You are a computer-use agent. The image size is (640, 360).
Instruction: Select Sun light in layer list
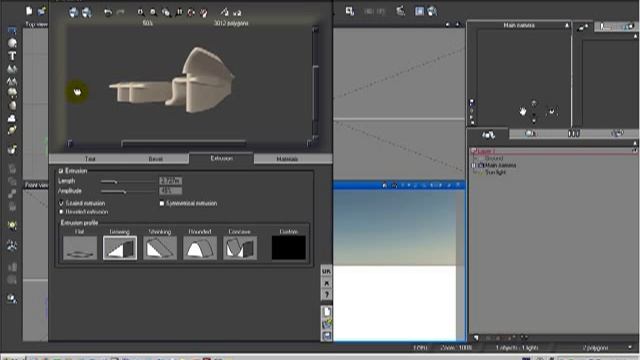click(496, 172)
